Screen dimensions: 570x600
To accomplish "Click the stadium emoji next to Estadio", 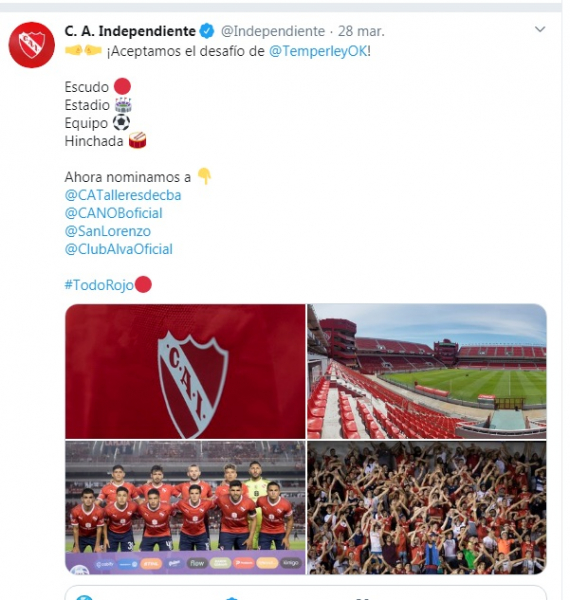I will pos(123,104).
